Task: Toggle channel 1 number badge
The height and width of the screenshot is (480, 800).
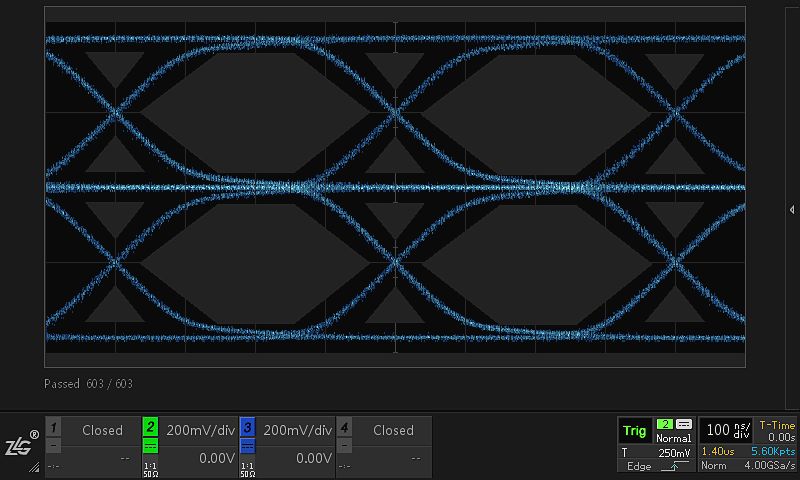Action: pyautogui.click(x=53, y=427)
